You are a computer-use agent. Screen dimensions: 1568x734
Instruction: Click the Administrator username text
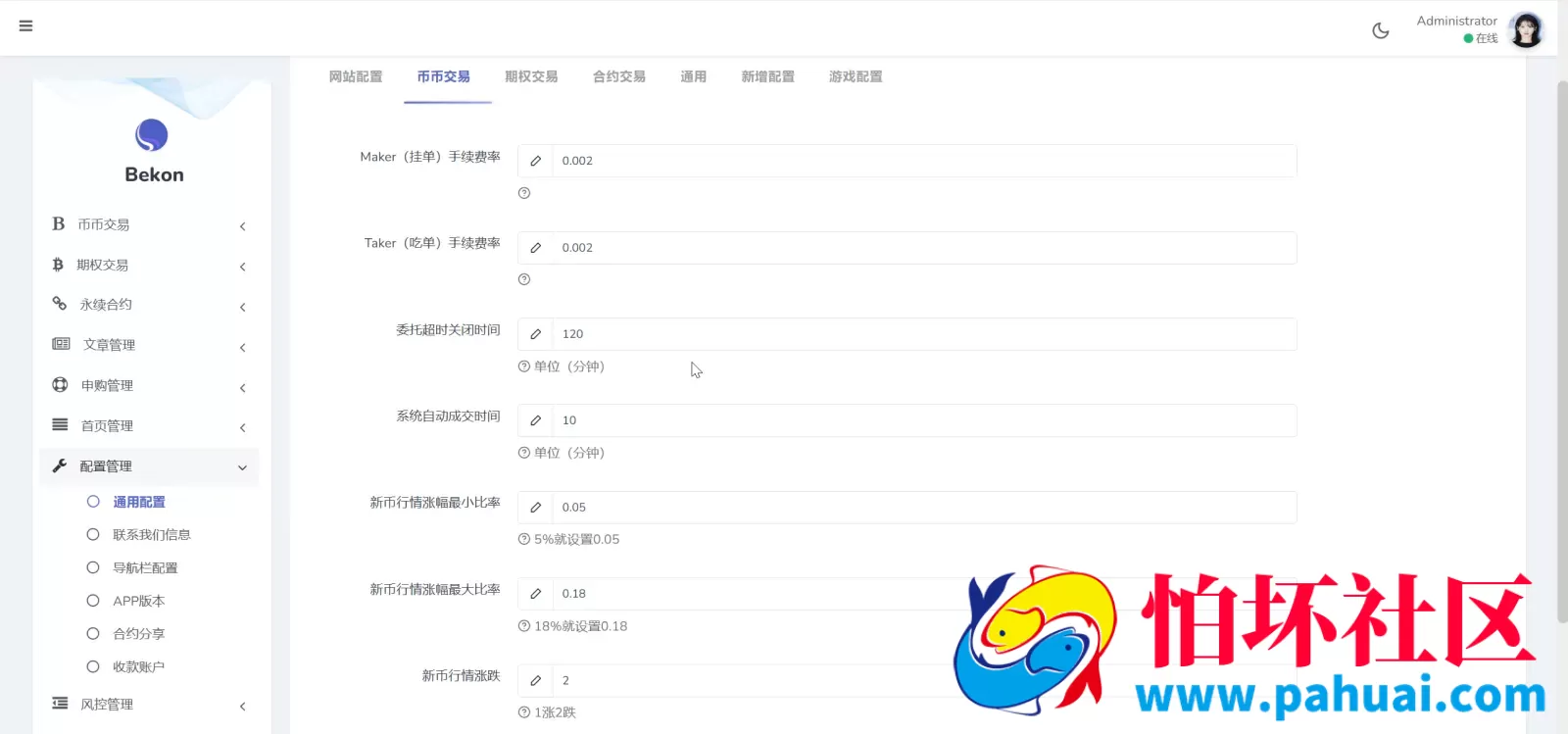1456,21
